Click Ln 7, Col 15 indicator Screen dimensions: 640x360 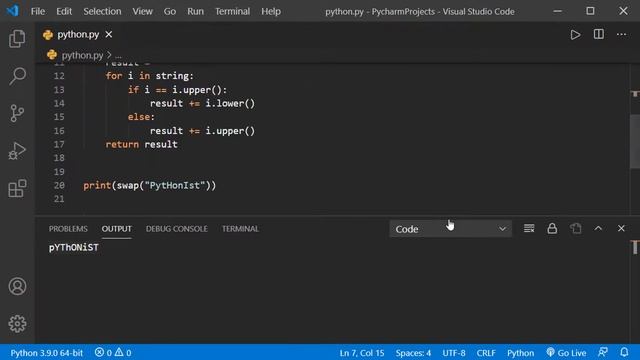[x=362, y=353]
